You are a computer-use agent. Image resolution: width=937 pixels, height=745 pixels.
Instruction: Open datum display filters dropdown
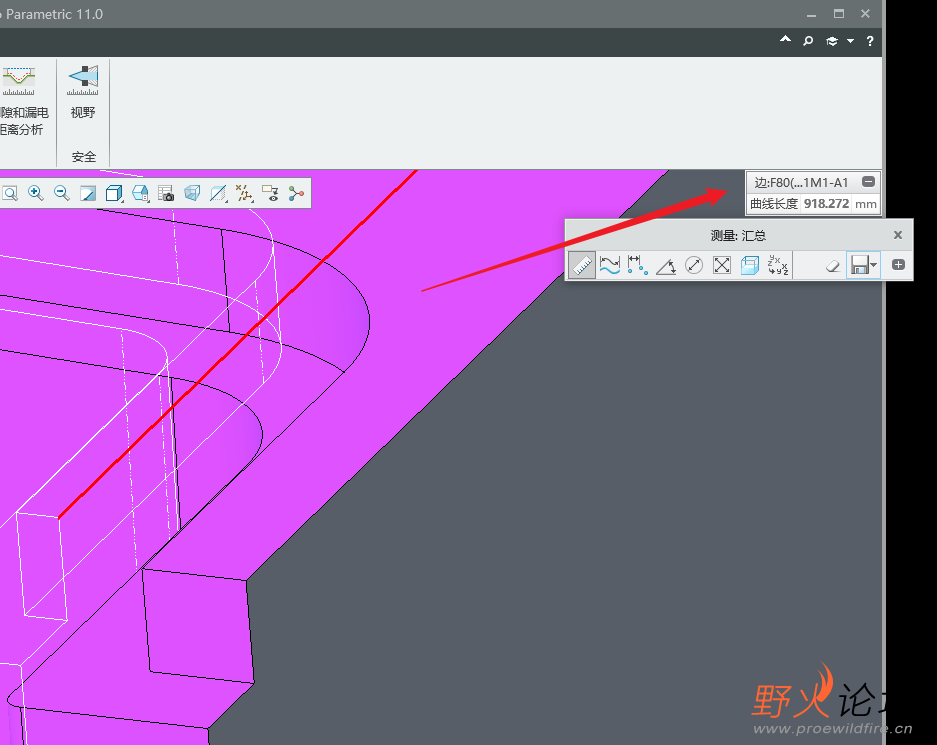(x=244, y=193)
